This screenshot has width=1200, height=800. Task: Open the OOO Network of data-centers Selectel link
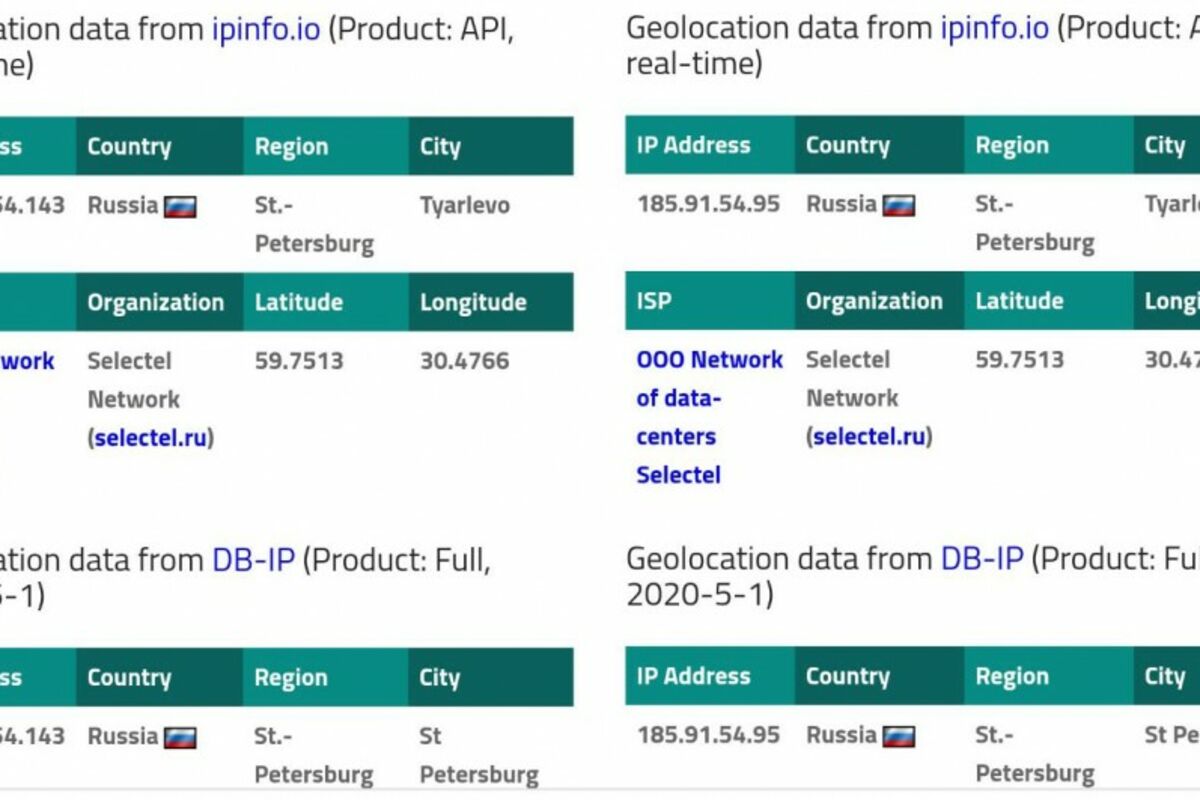point(709,417)
